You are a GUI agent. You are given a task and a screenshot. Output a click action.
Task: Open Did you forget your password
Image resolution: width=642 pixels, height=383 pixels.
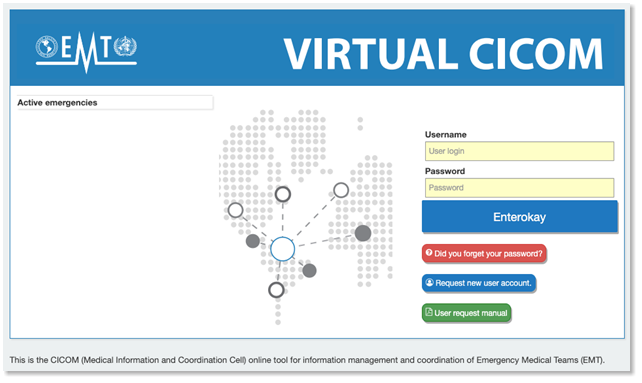[x=484, y=254]
